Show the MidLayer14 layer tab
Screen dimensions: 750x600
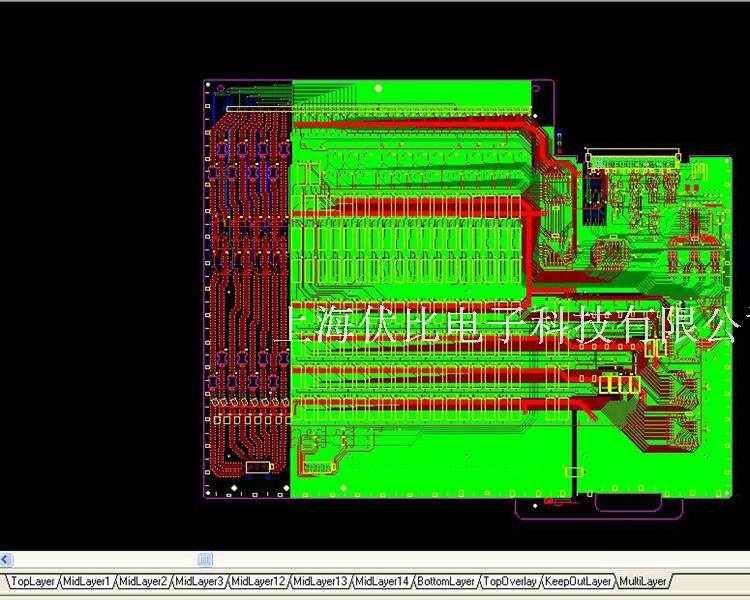point(382,581)
